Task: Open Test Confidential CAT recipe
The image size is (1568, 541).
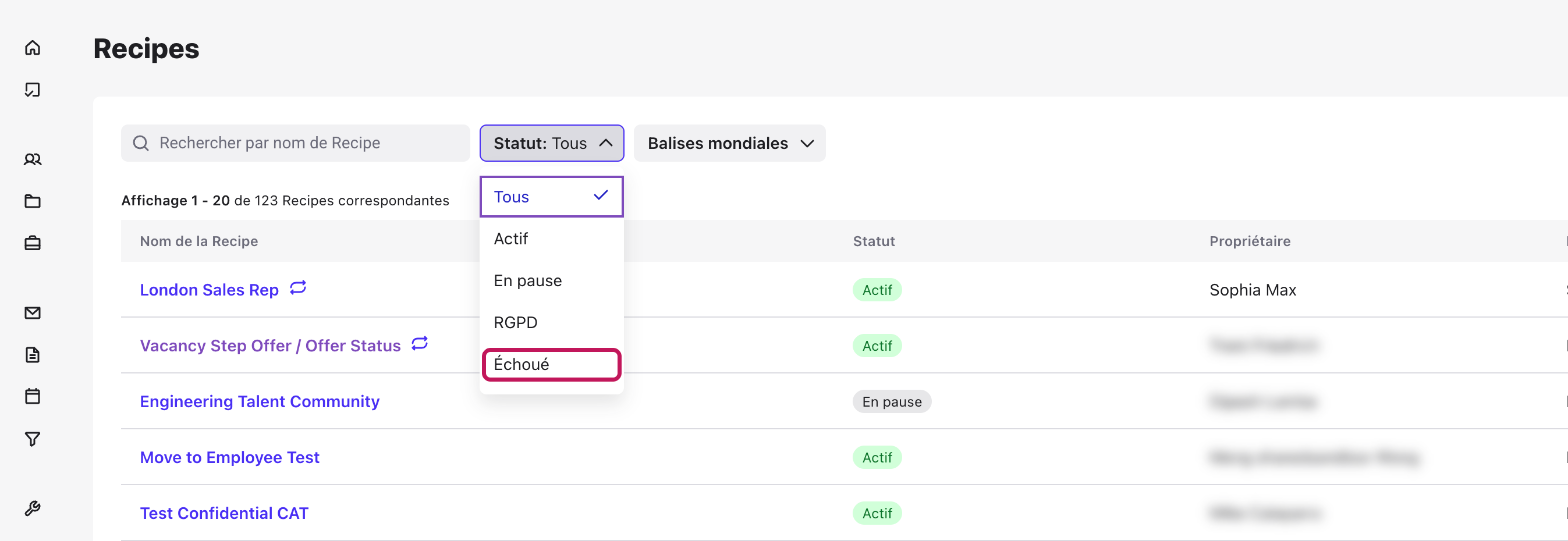Action: [224, 514]
